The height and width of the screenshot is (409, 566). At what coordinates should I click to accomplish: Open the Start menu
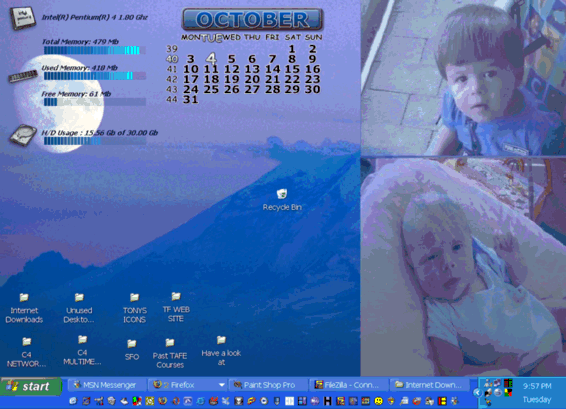[x=31, y=386]
